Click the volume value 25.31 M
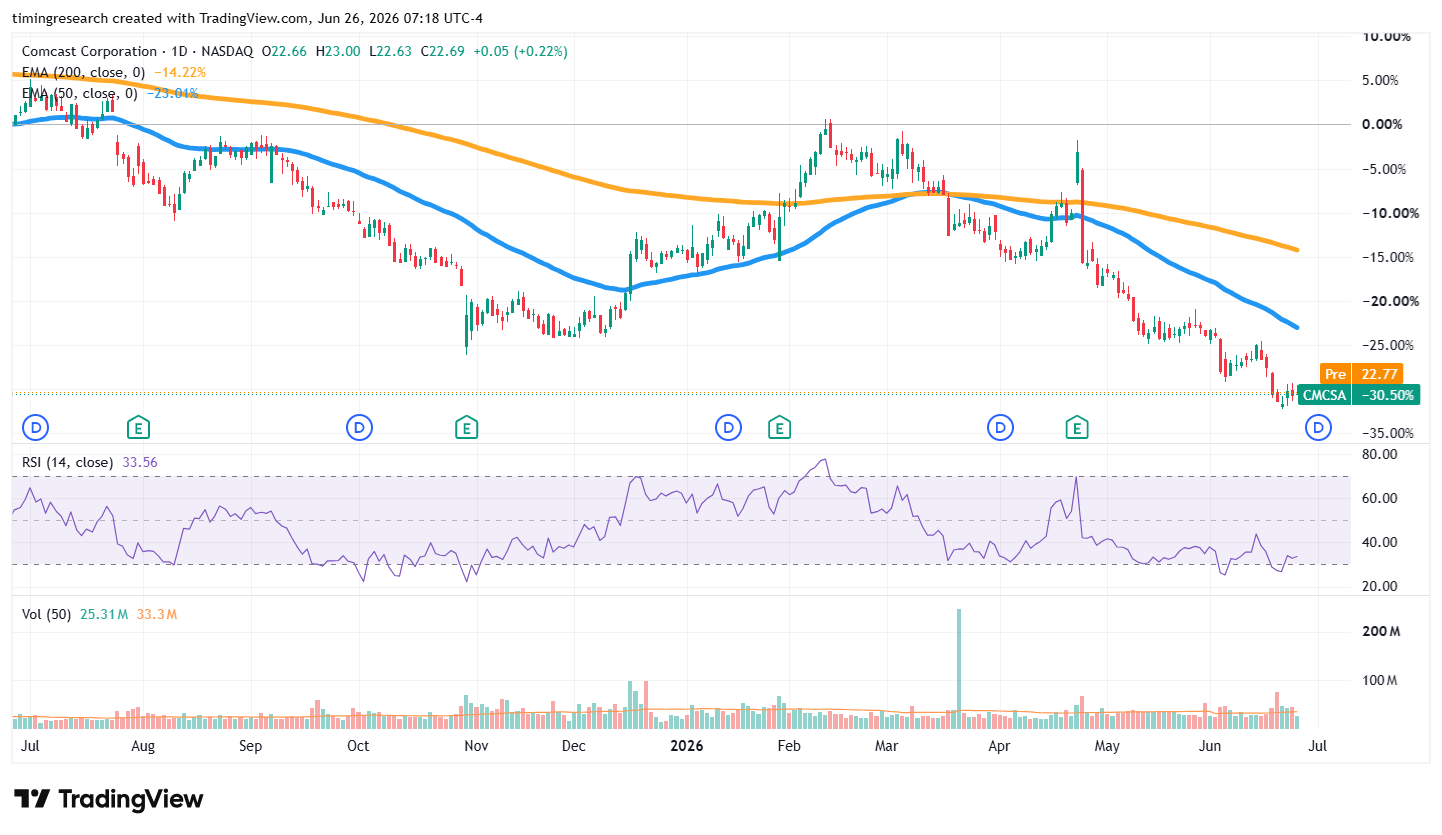 (104, 614)
